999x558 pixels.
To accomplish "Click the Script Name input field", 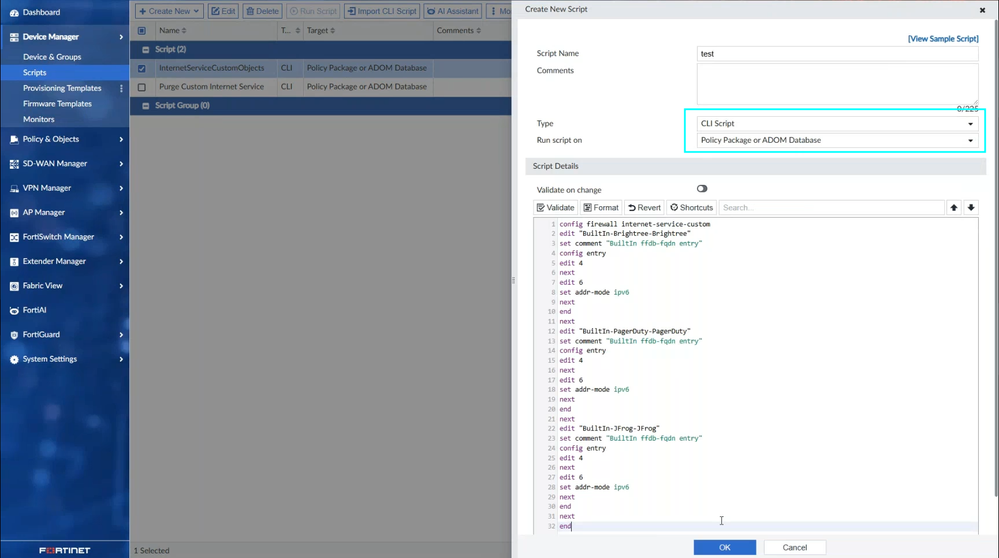I will [x=836, y=54].
